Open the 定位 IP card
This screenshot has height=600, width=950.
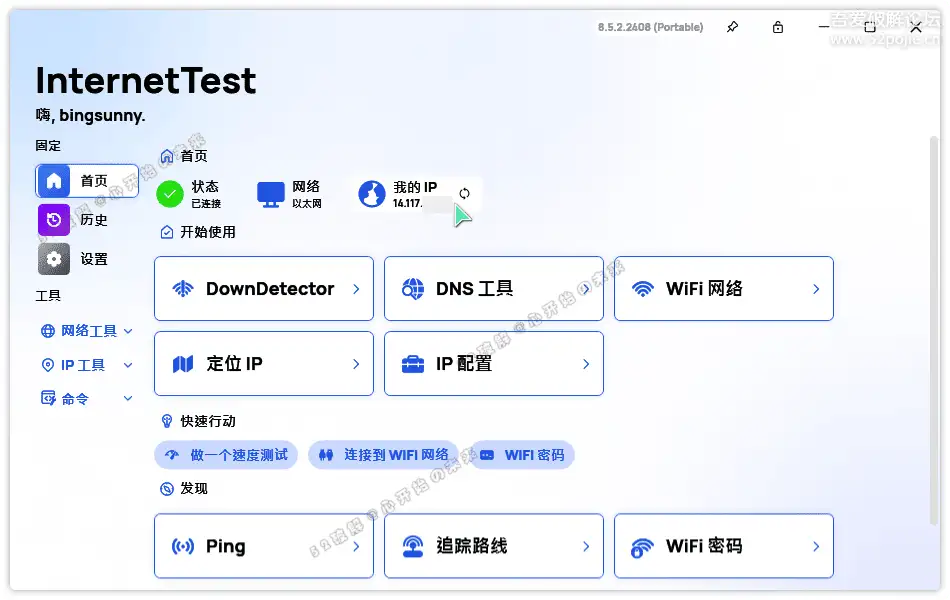(x=264, y=364)
